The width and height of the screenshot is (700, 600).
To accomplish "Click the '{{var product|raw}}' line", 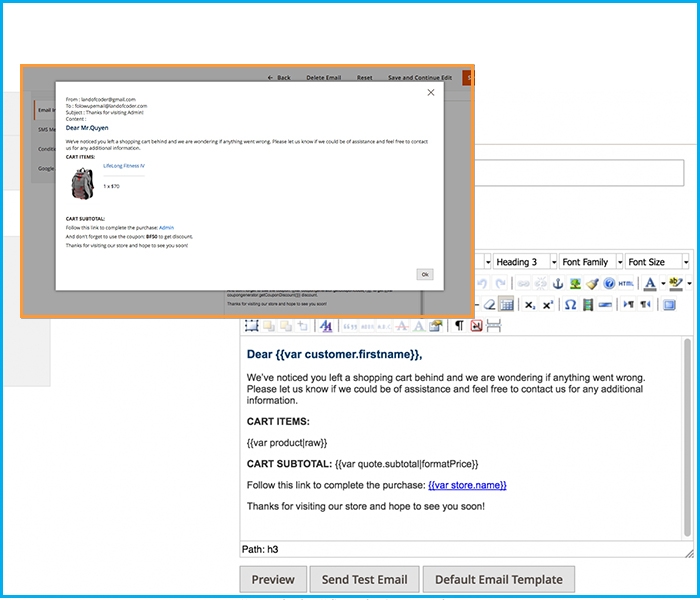I will tap(287, 443).
